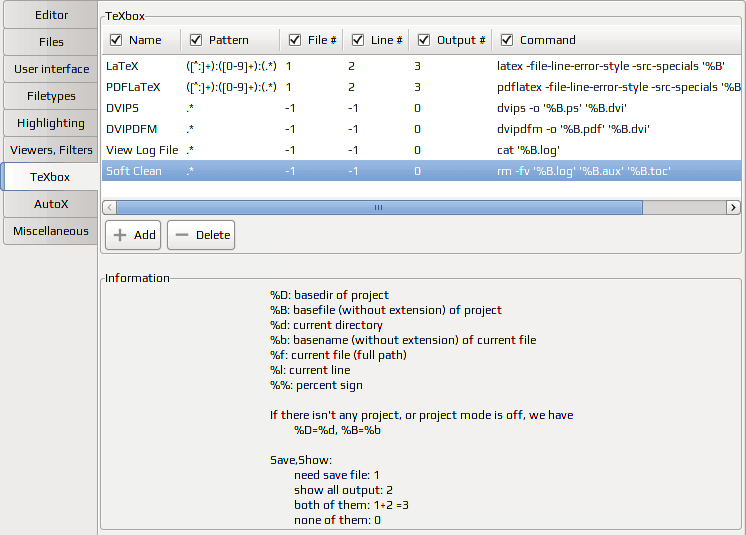The height and width of the screenshot is (535, 746).
Task: Select the DVIPS row name
Action: 122,108
